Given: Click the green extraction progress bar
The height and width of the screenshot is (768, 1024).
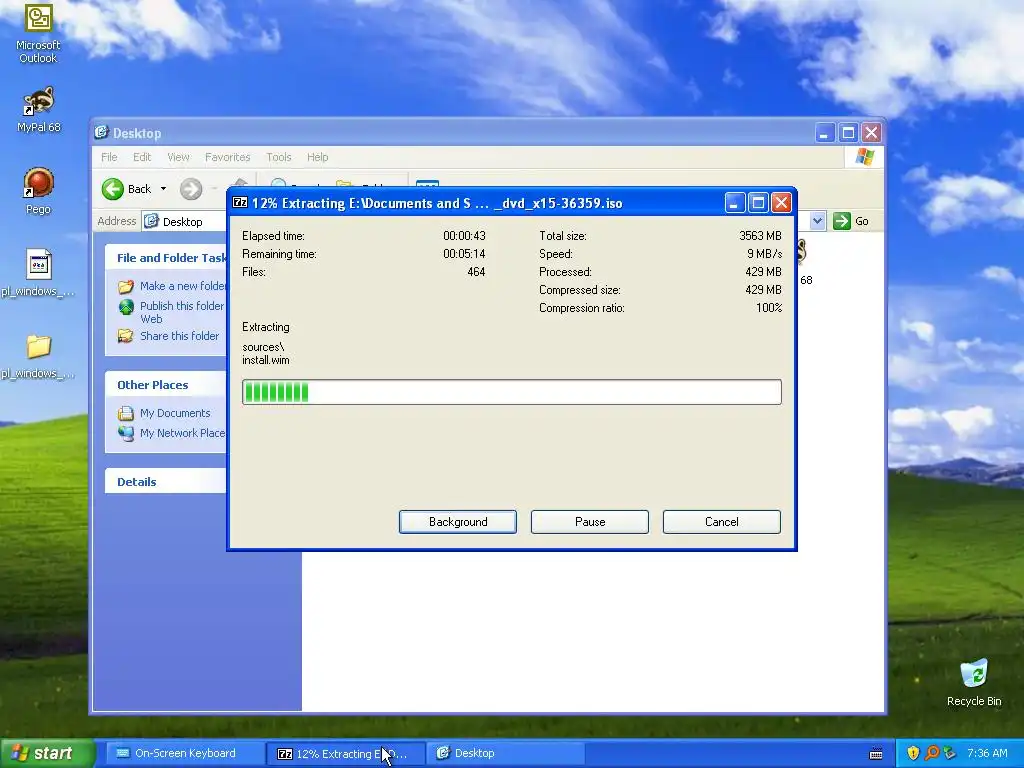Looking at the screenshot, I should [x=511, y=392].
